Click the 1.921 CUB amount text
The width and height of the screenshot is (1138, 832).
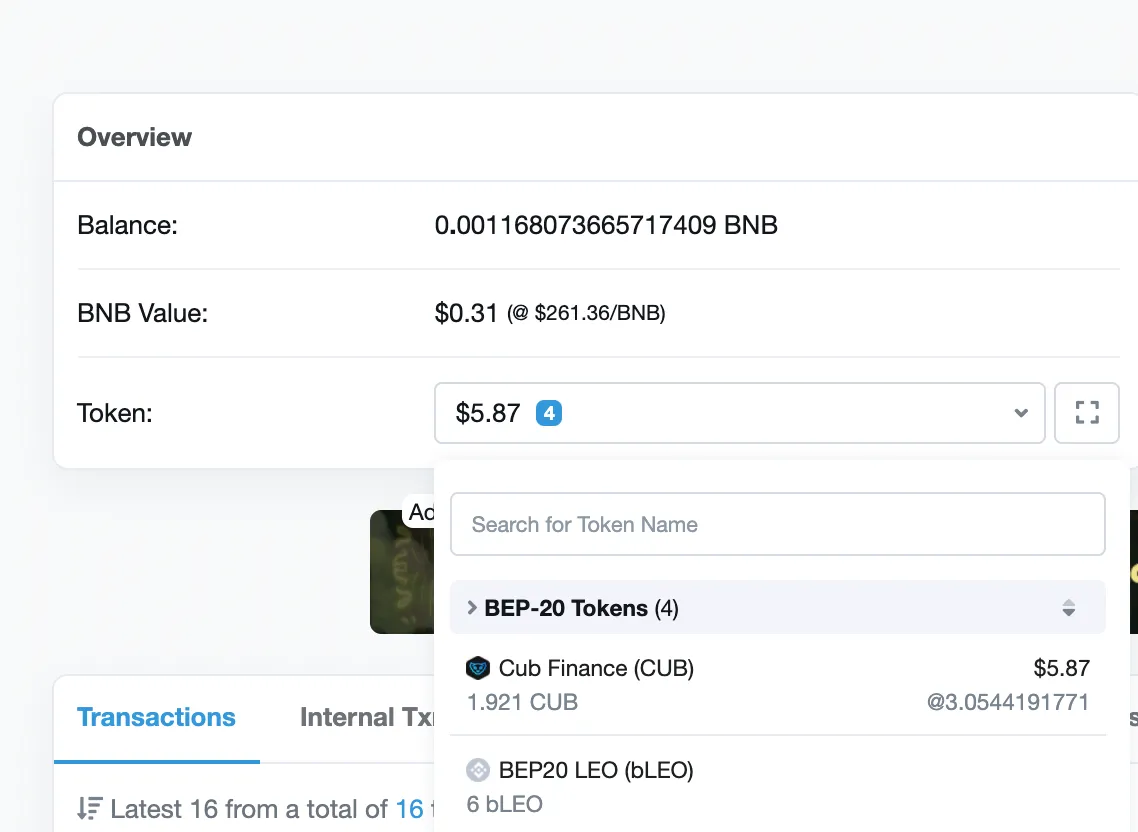[522, 702]
